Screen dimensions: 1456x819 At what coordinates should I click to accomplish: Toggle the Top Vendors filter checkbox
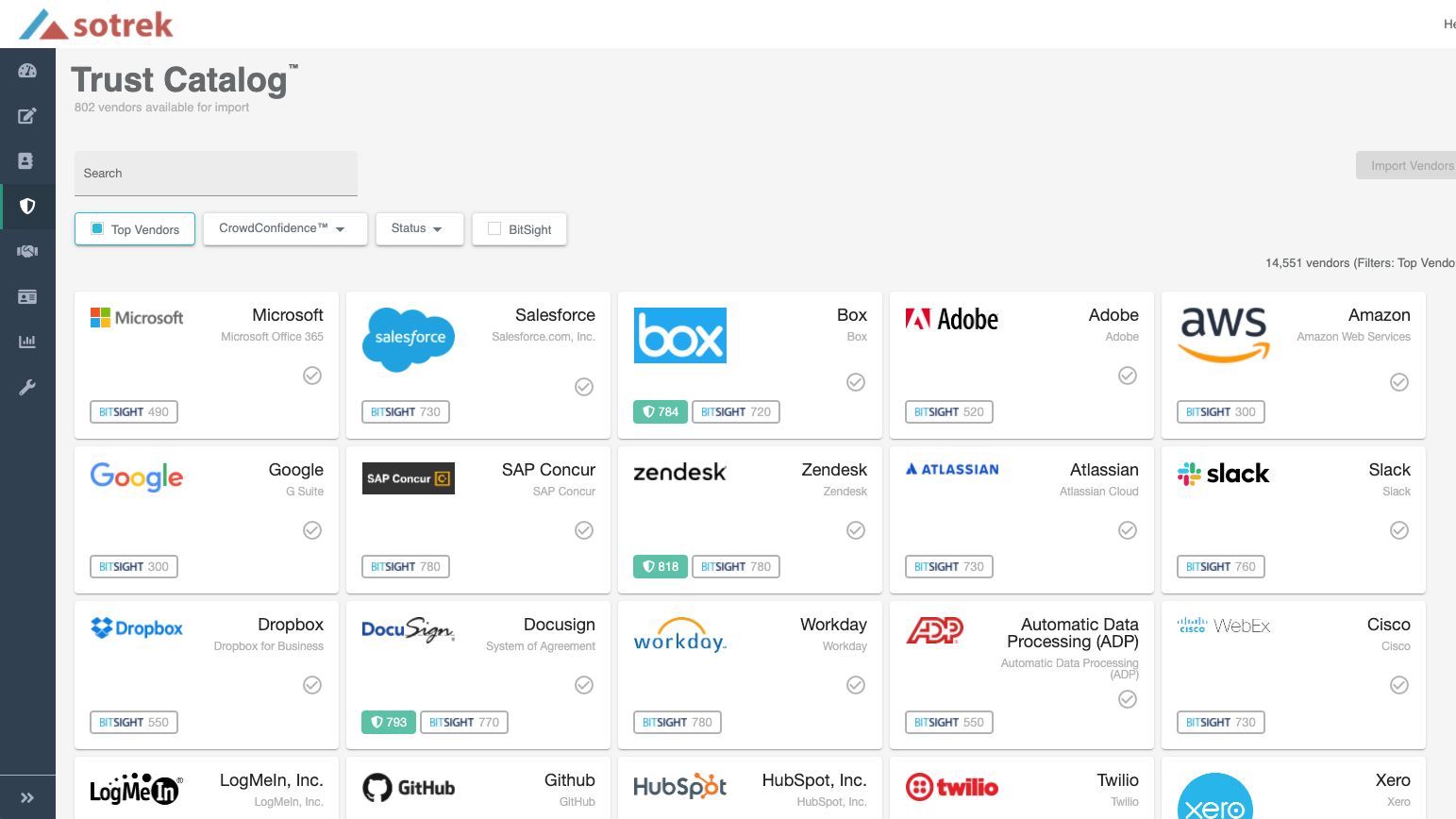point(97,228)
